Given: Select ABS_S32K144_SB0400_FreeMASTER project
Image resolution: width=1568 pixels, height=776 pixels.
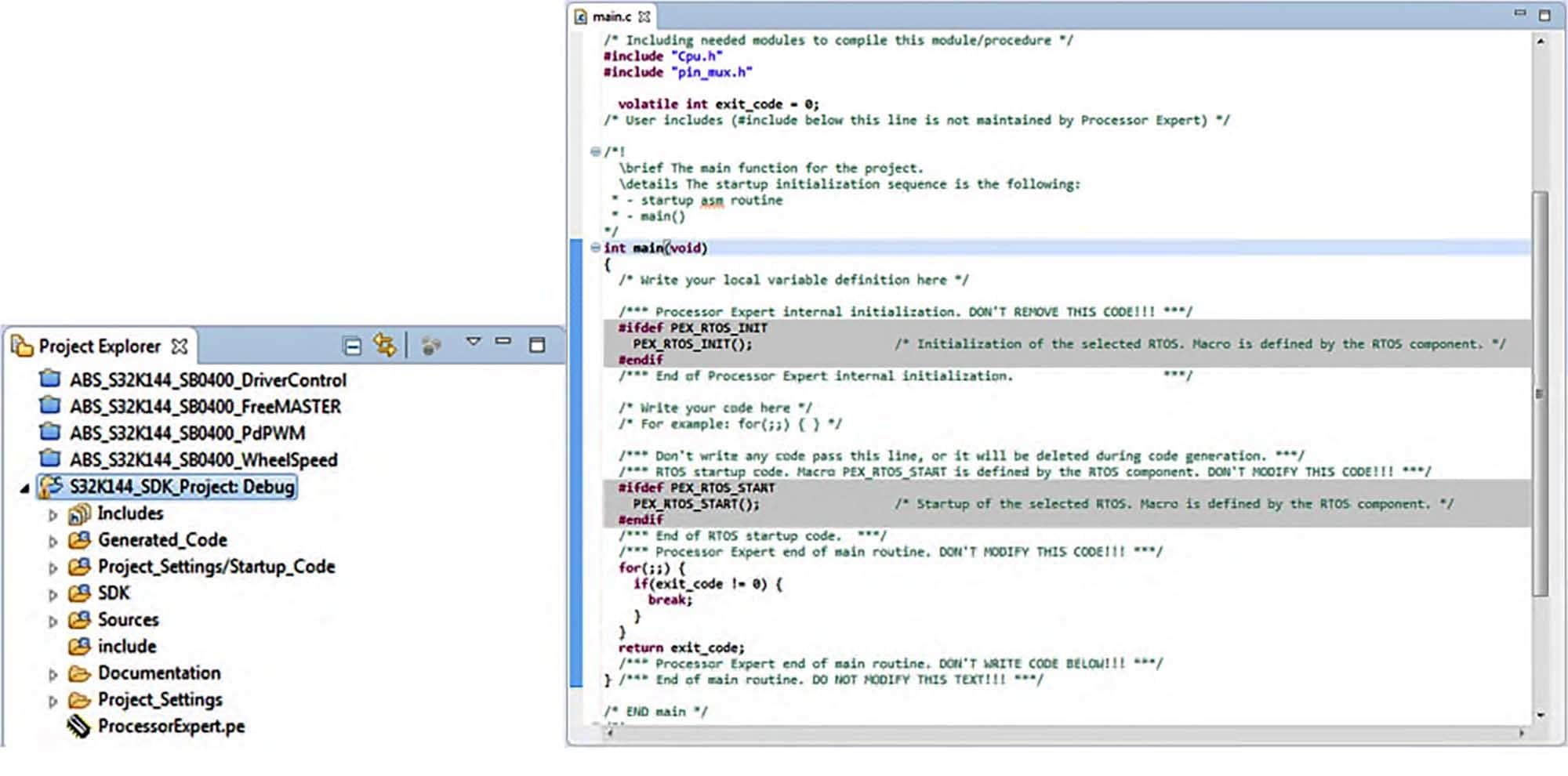Looking at the screenshot, I should (x=205, y=407).
